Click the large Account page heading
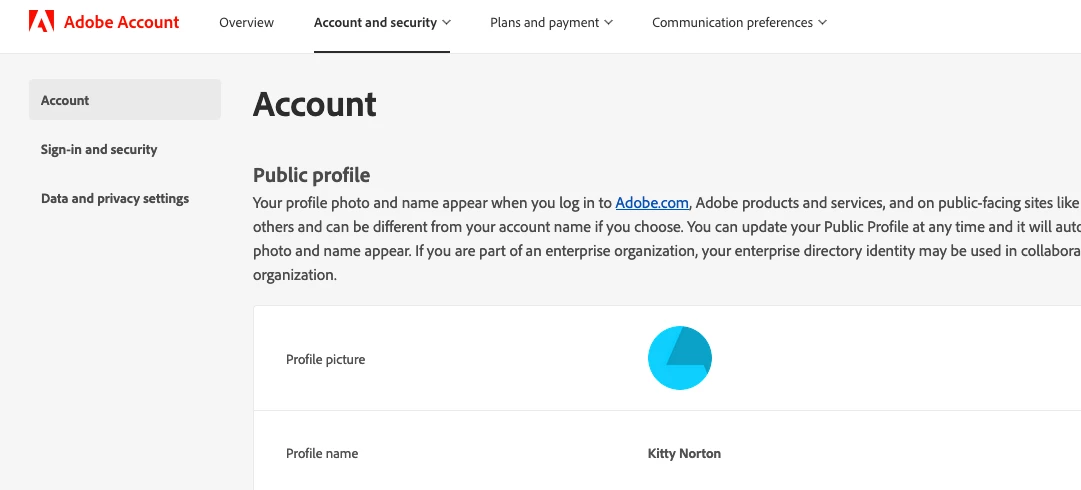This screenshot has width=1081, height=490. click(x=315, y=104)
